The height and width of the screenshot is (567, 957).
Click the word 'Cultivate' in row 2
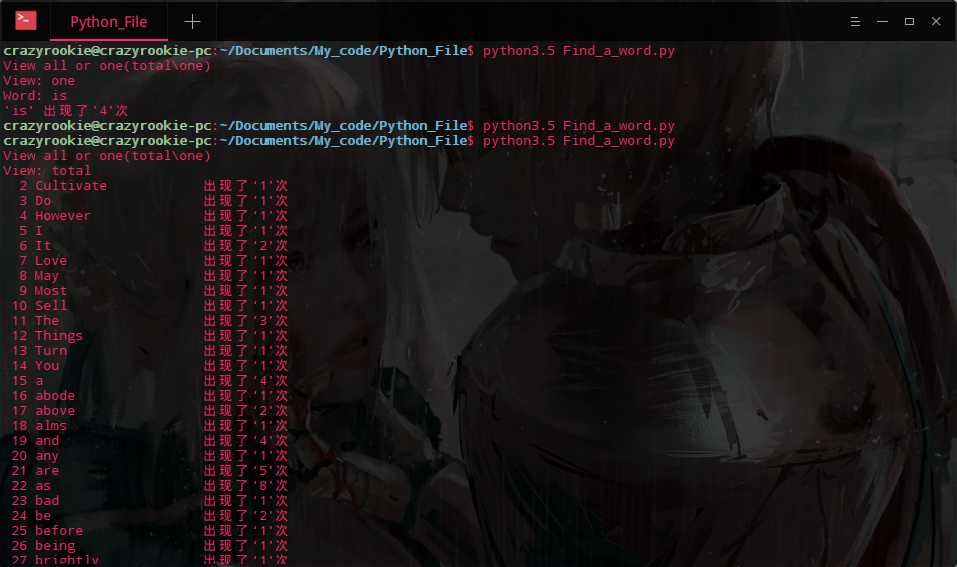click(x=71, y=186)
